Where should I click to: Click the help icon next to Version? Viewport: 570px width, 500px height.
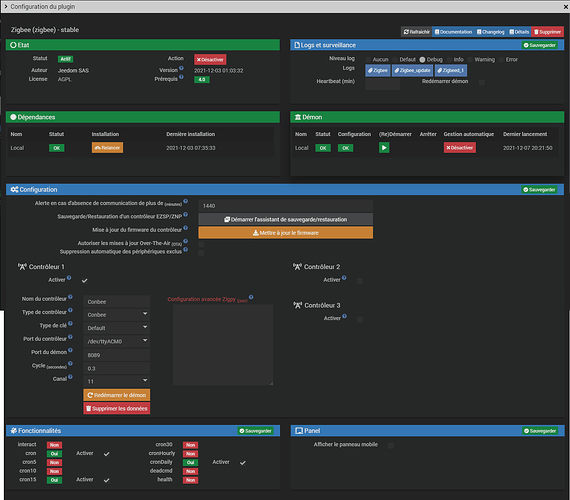coord(181,68)
